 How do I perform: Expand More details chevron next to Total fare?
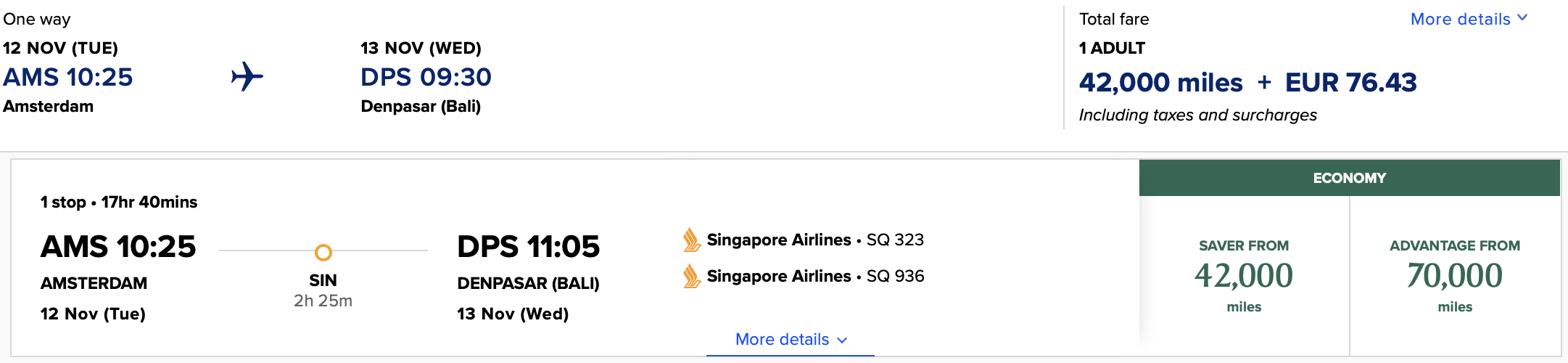click(1522, 18)
